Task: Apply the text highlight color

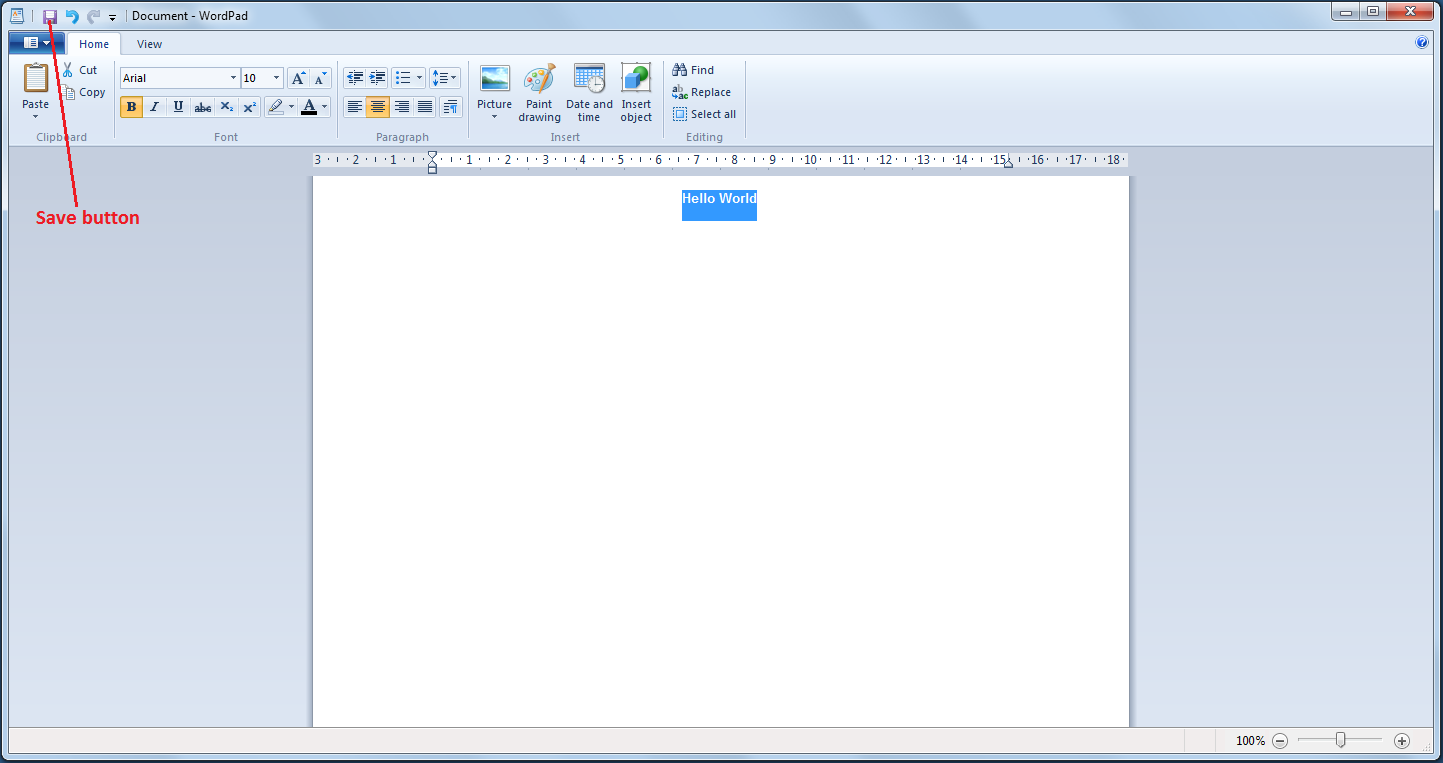Action: coord(275,107)
